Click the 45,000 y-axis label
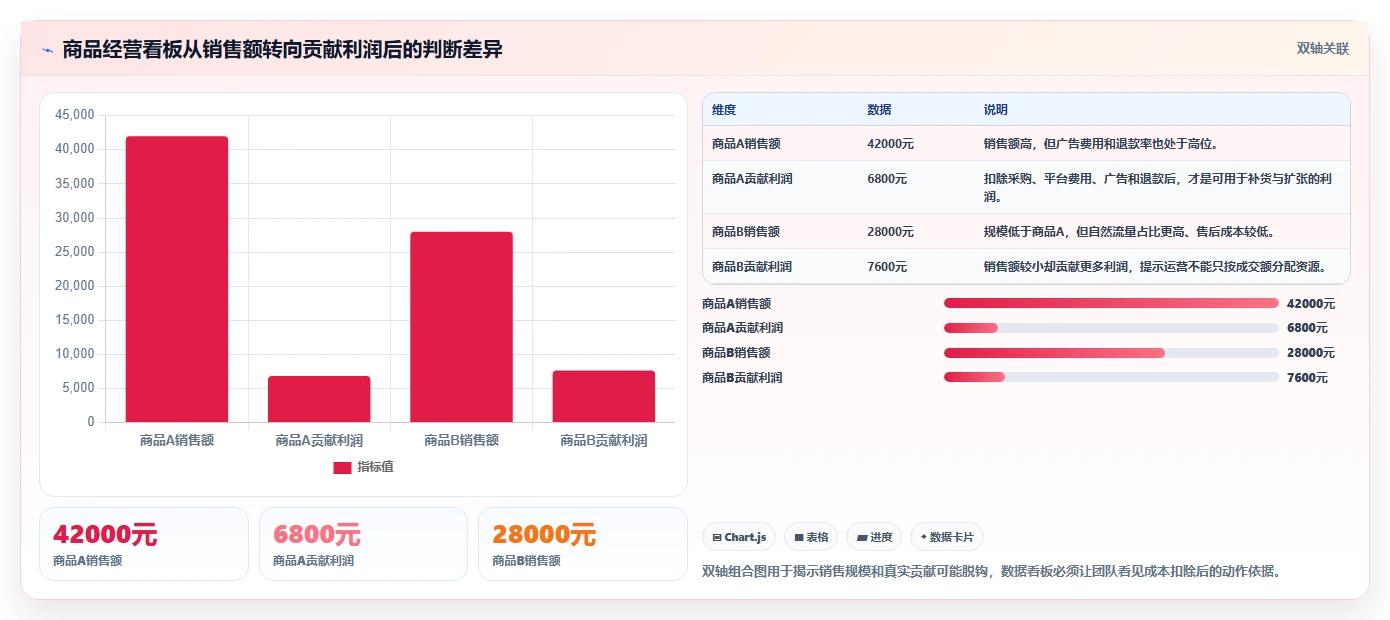Image resolution: width=1390 pixels, height=620 pixels. (x=75, y=115)
